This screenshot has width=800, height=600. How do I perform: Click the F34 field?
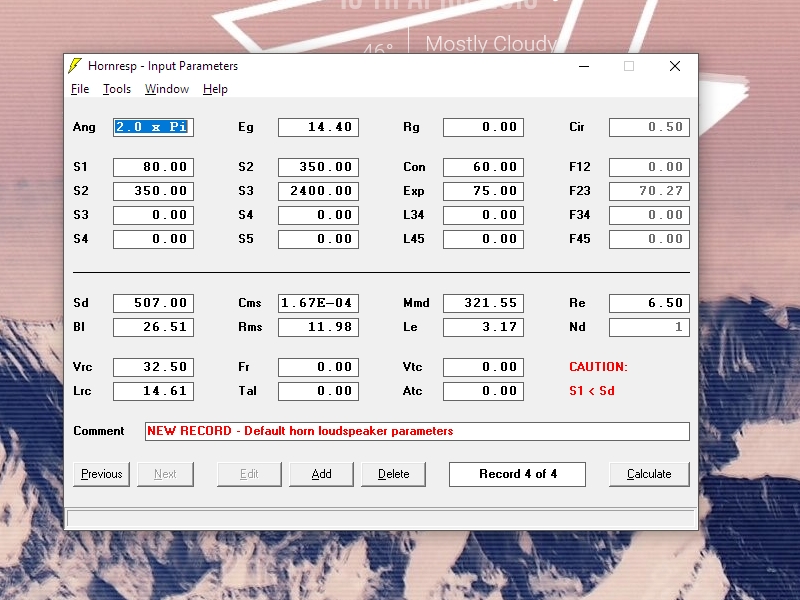[x=649, y=215]
